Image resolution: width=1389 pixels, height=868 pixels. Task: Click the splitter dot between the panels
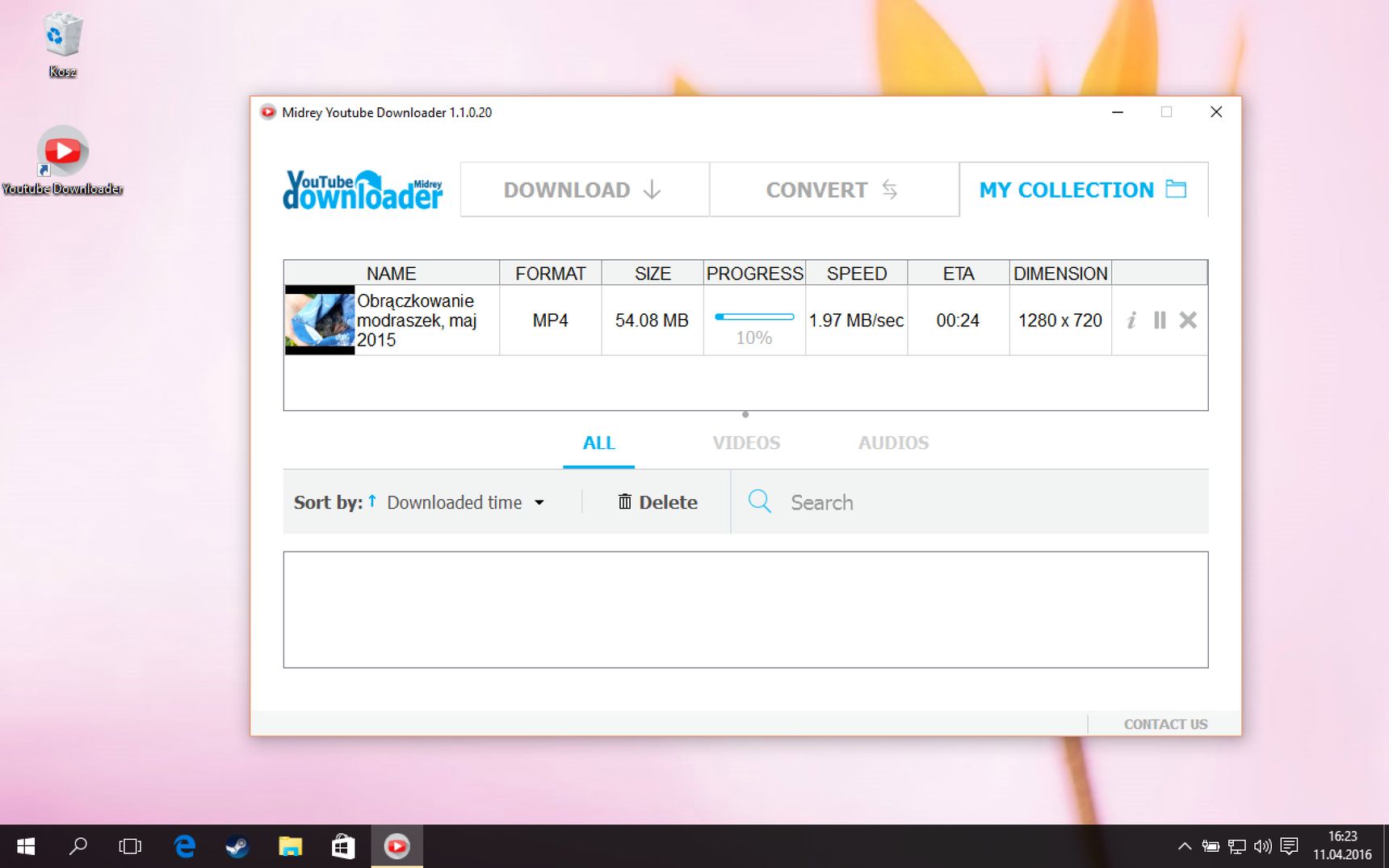[745, 415]
